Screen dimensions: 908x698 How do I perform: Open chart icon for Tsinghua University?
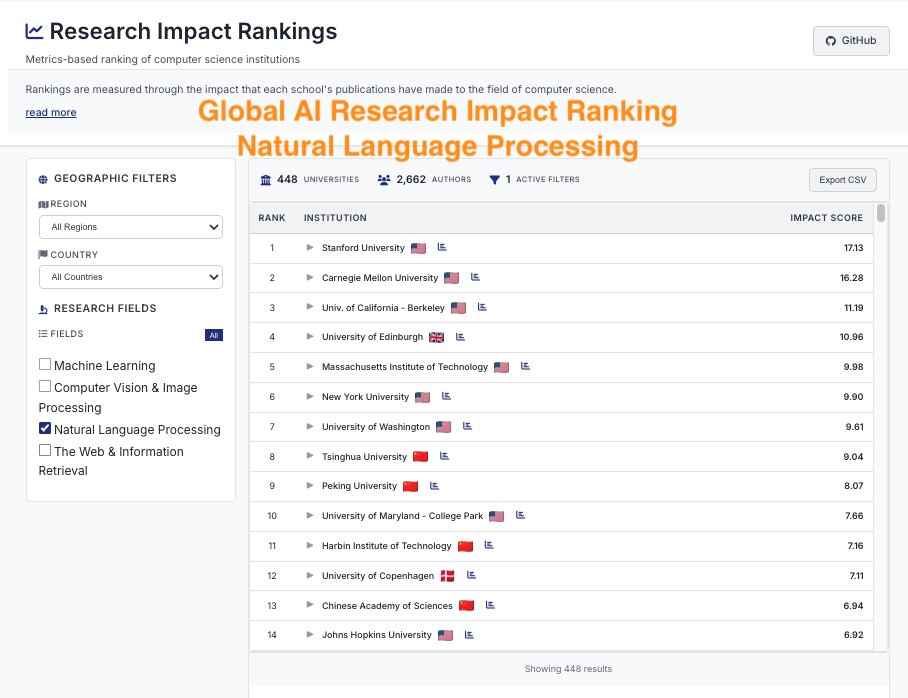444,456
